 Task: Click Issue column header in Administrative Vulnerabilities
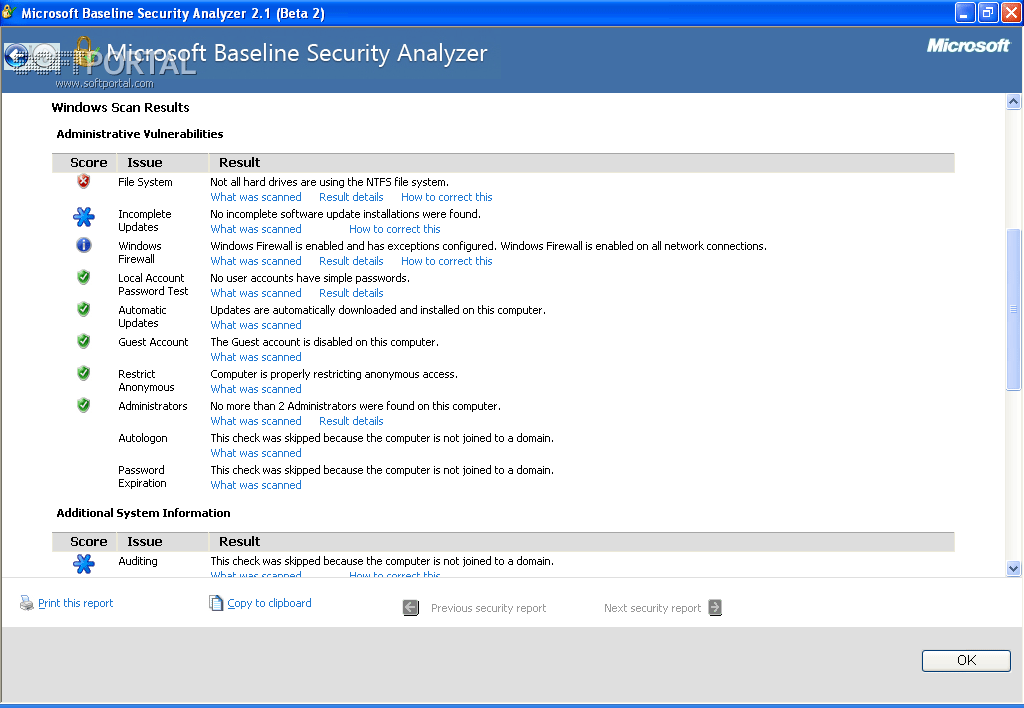coord(145,163)
